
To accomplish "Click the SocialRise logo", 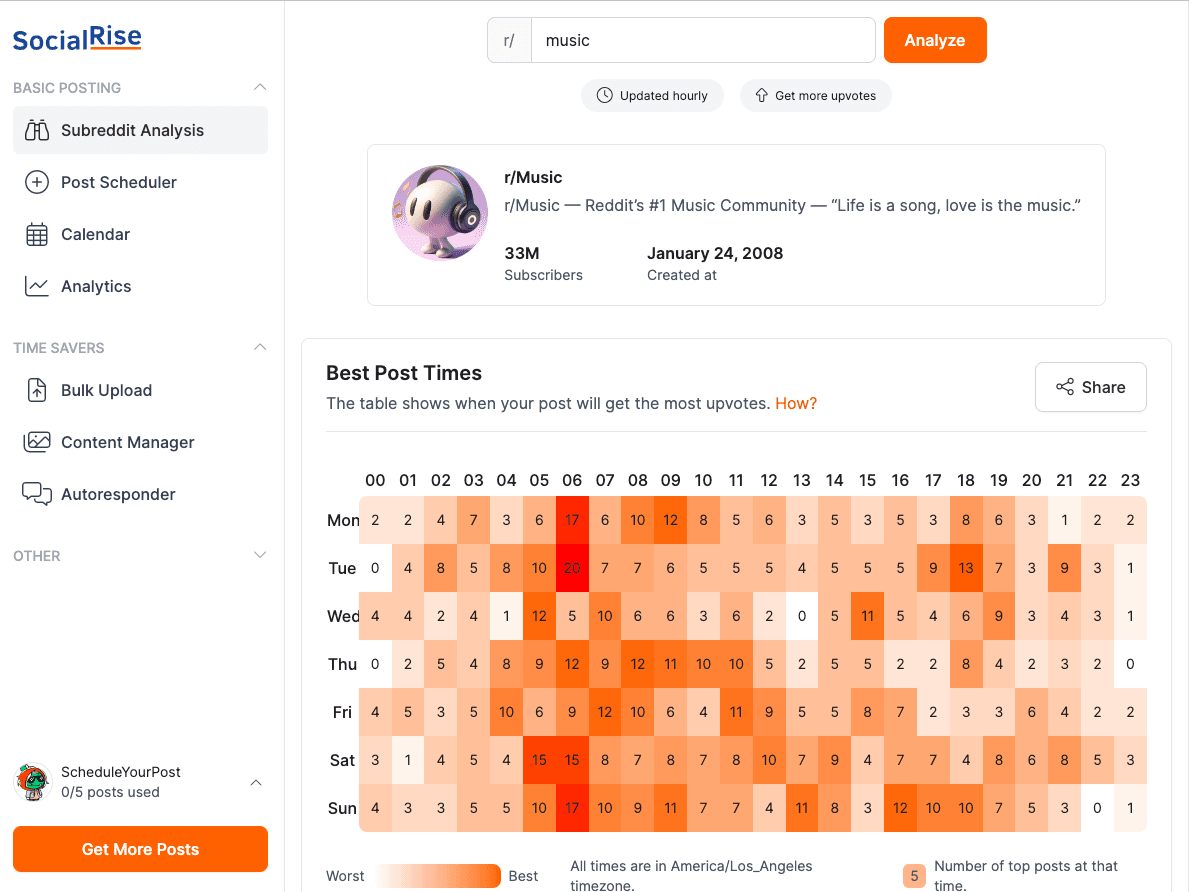I will [77, 40].
